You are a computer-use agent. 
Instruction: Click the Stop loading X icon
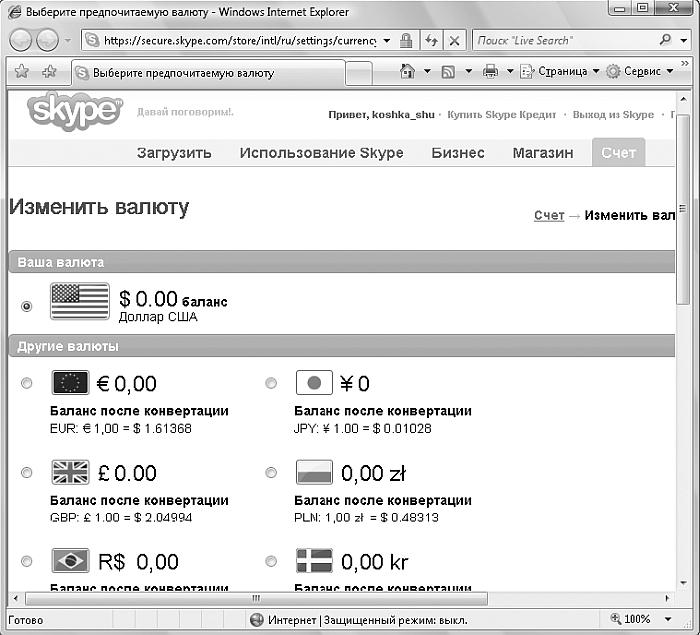(454, 41)
